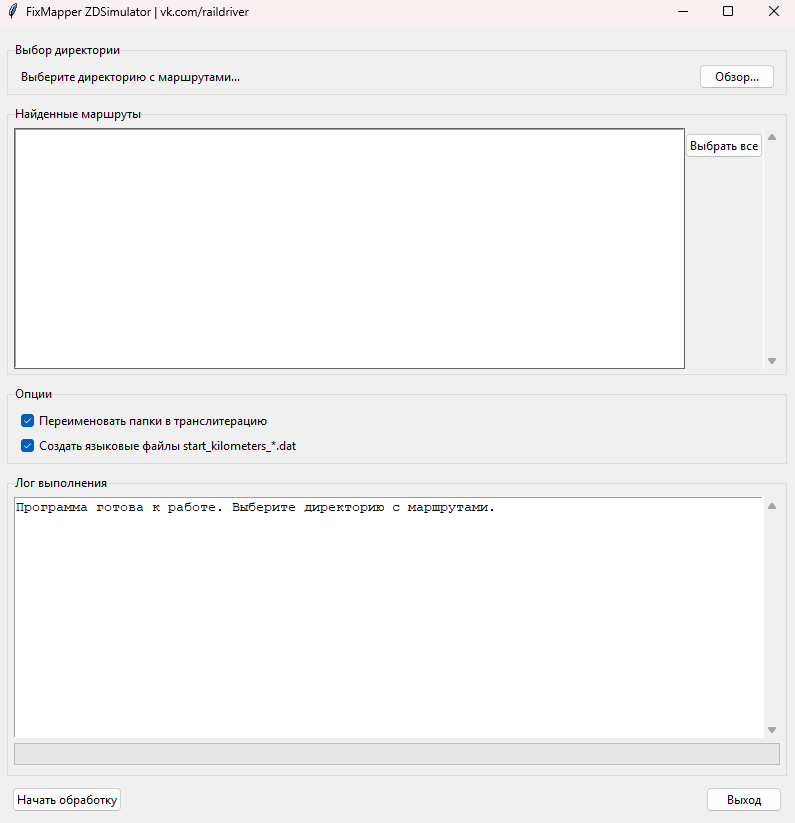The width and height of the screenshot is (795, 823).
Task: Toggle Создать языковые файлы start_kilometers checkbox
Action: [27, 446]
